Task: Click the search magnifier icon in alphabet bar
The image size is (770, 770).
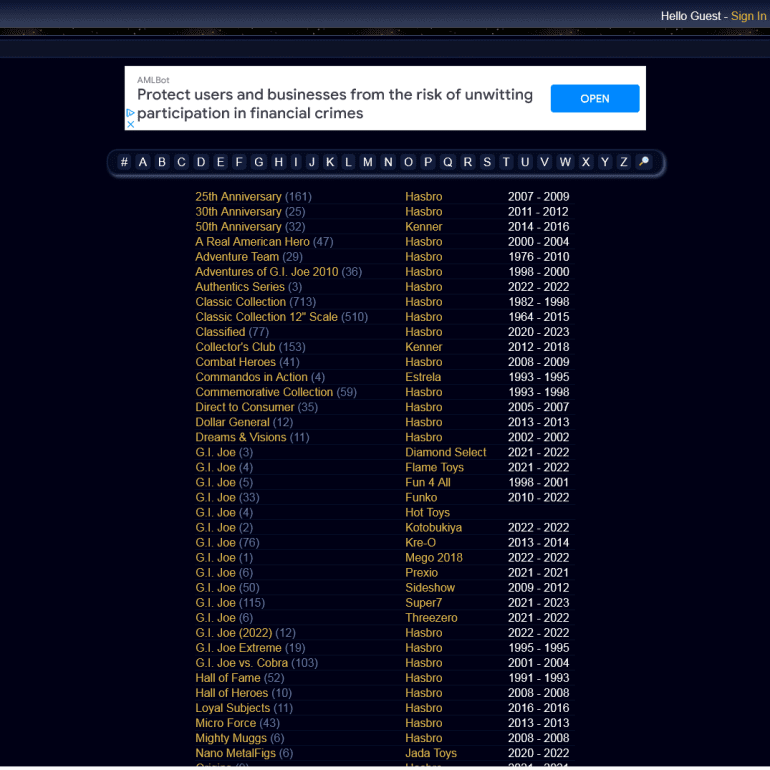Action: click(x=644, y=162)
